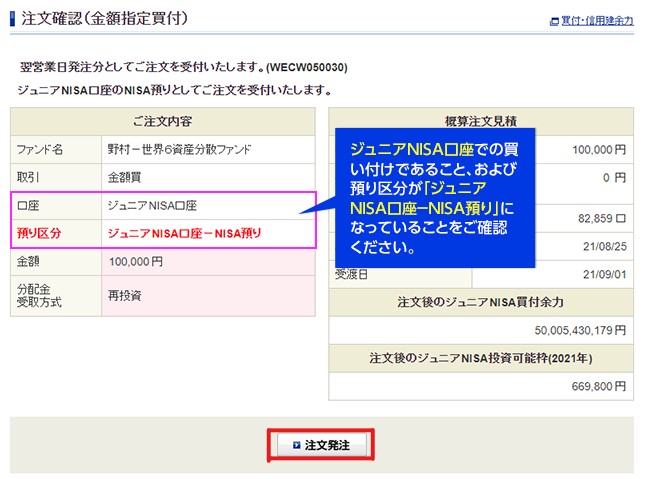Click the 注文確認（金額指定買付） page title
The image size is (652, 479).
coord(105,19)
